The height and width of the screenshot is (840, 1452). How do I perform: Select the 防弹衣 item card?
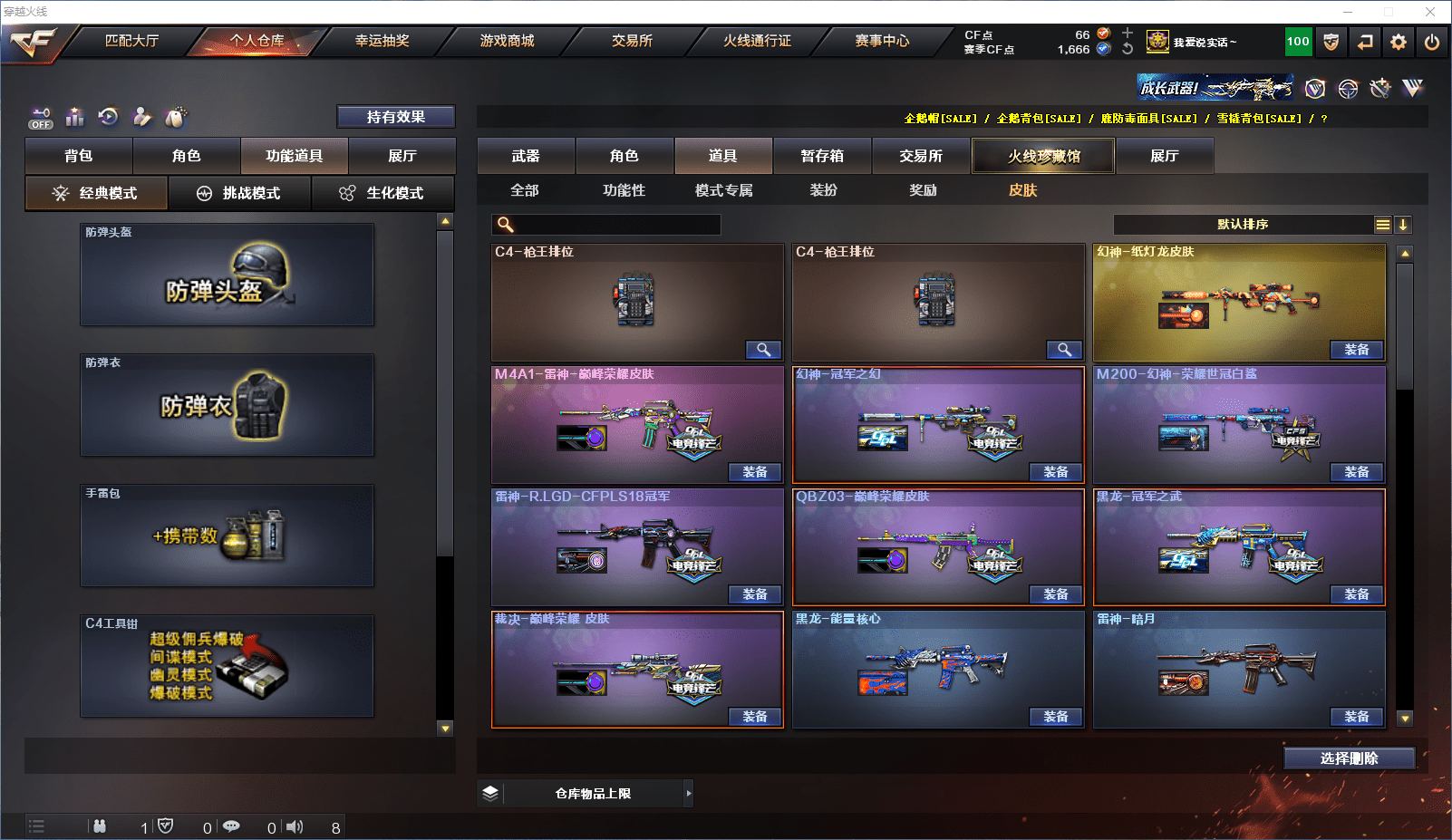tap(227, 405)
